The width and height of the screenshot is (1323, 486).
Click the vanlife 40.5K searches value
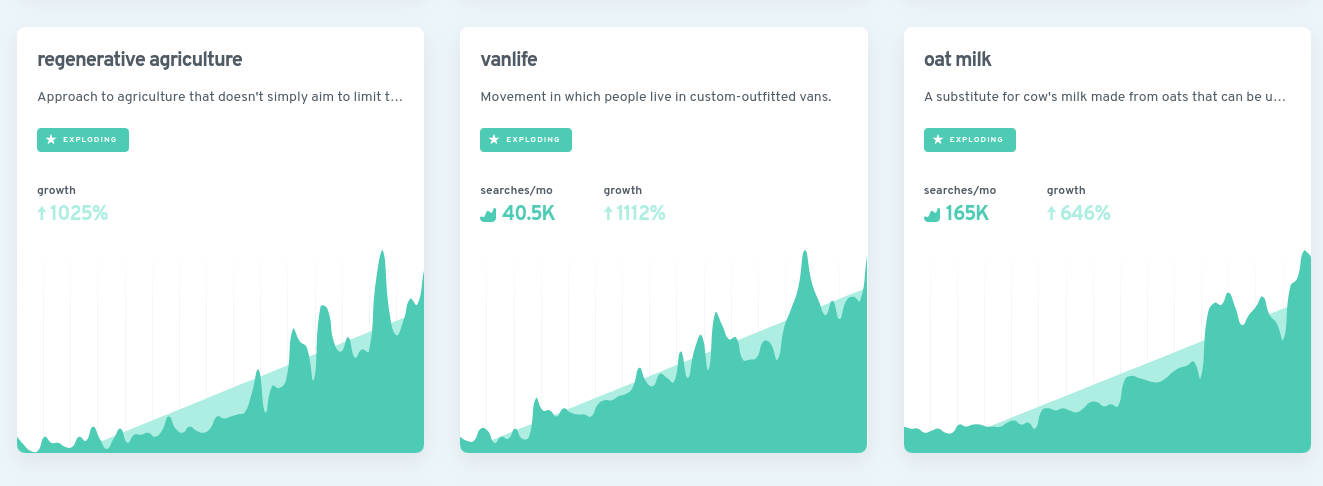click(x=528, y=213)
